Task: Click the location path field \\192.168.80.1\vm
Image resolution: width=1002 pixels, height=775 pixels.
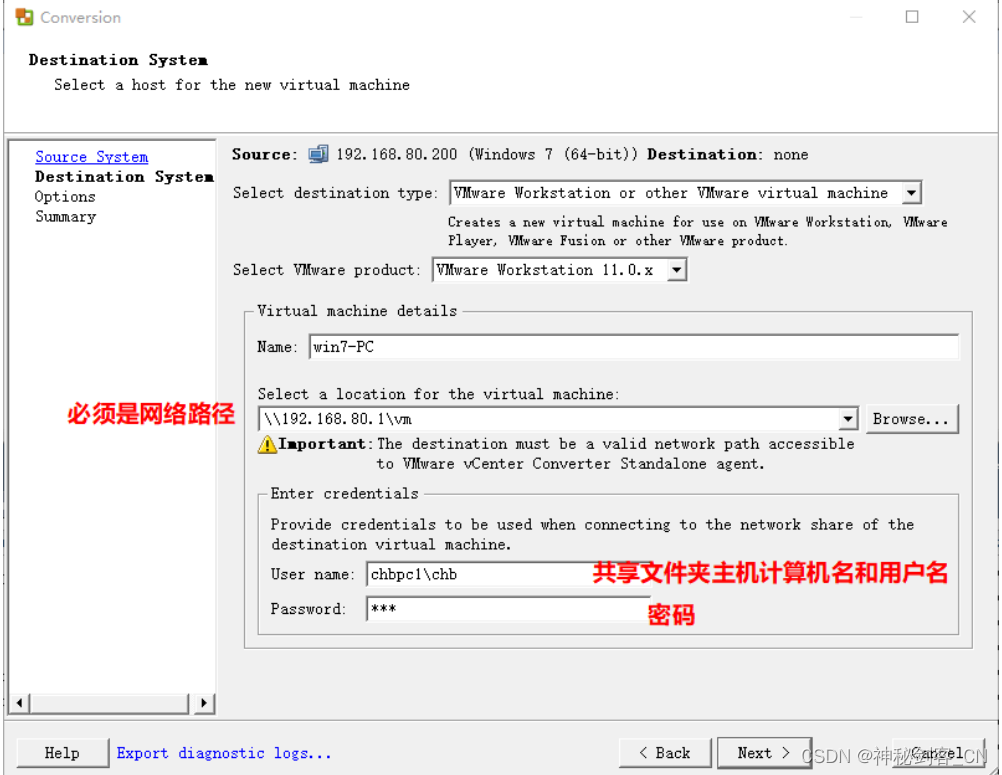Action: (x=549, y=418)
